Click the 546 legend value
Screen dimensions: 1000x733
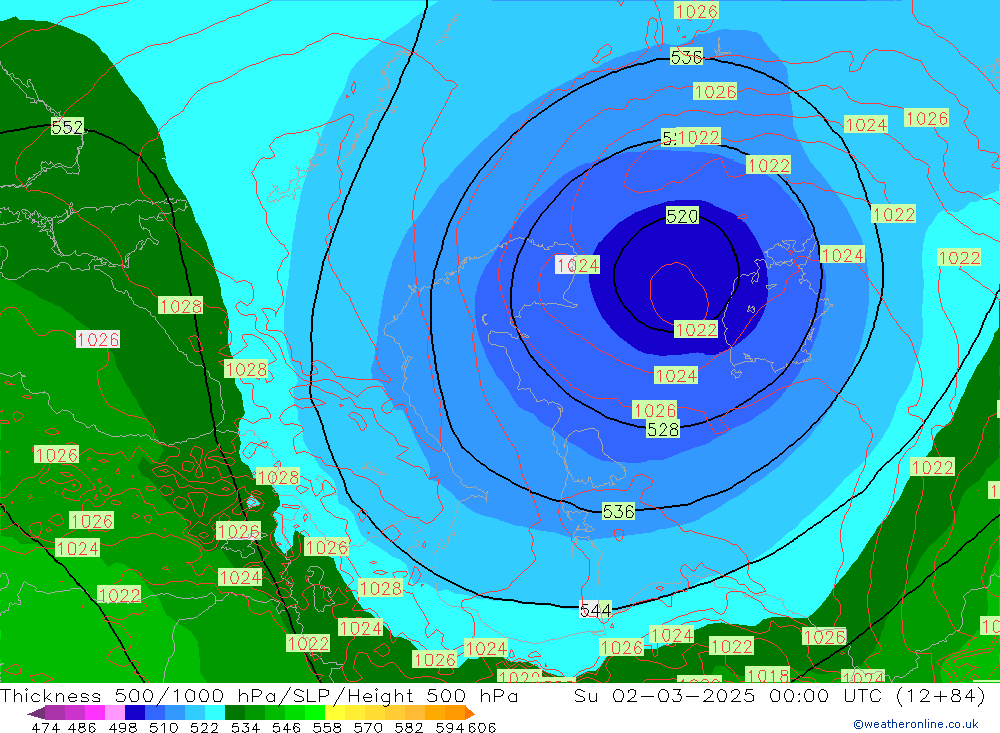[x=286, y=727]
